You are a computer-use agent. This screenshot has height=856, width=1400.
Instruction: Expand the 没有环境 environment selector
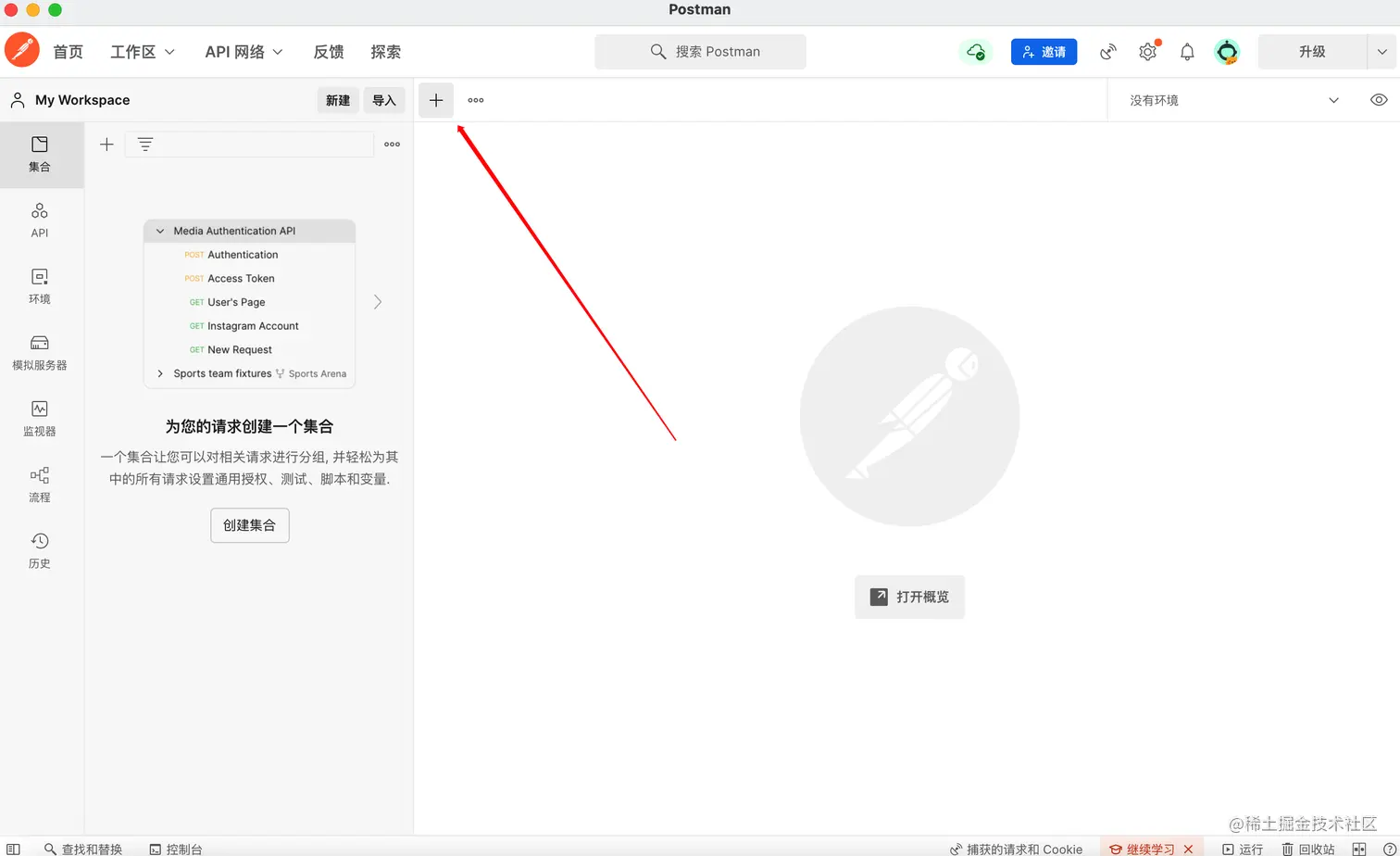pyautogui.click(x=1234, y=100)
